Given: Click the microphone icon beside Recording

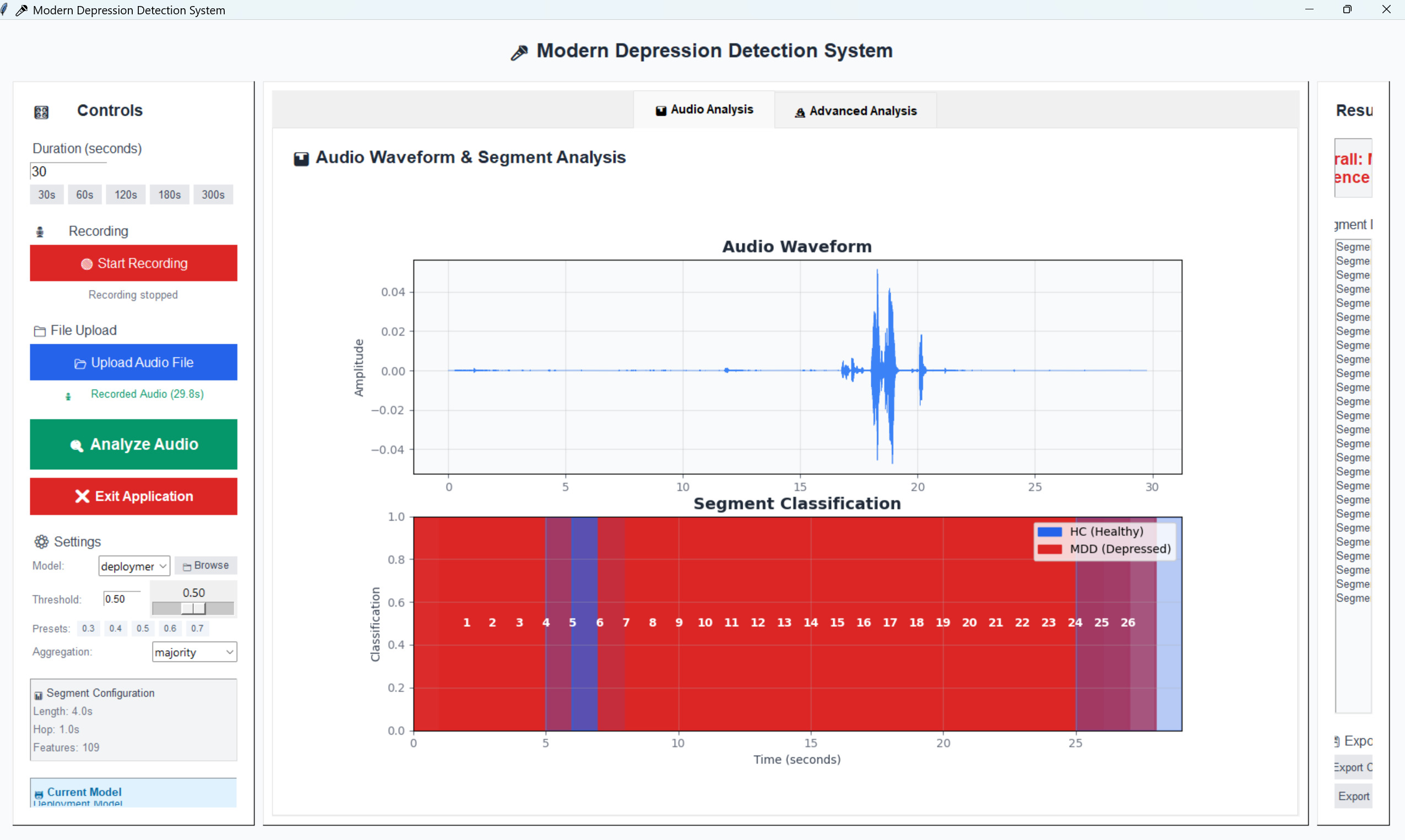Looking at the screenshot, I should [x=40, y=231].
